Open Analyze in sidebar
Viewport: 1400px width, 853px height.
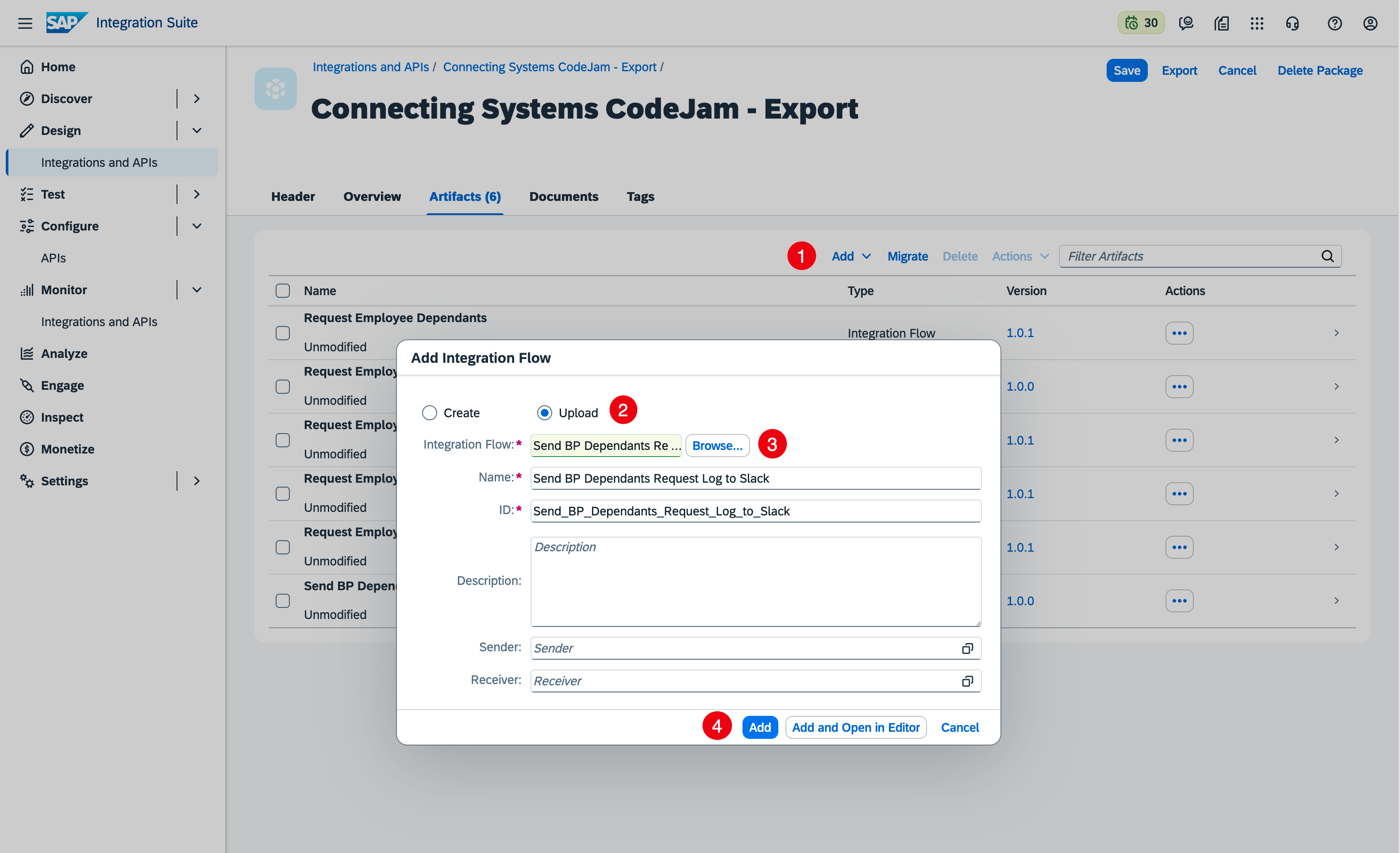pyautogui.click(x=64, y=353)
